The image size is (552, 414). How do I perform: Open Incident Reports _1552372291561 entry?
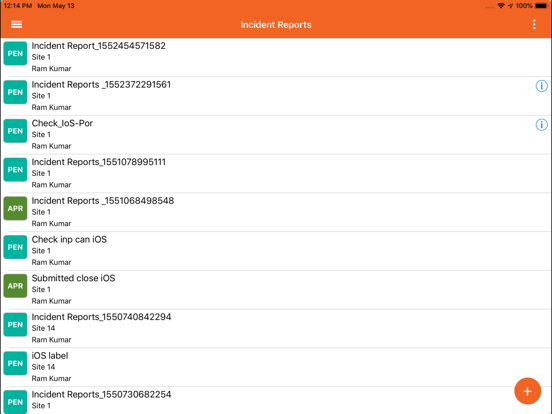coord(276,96)
